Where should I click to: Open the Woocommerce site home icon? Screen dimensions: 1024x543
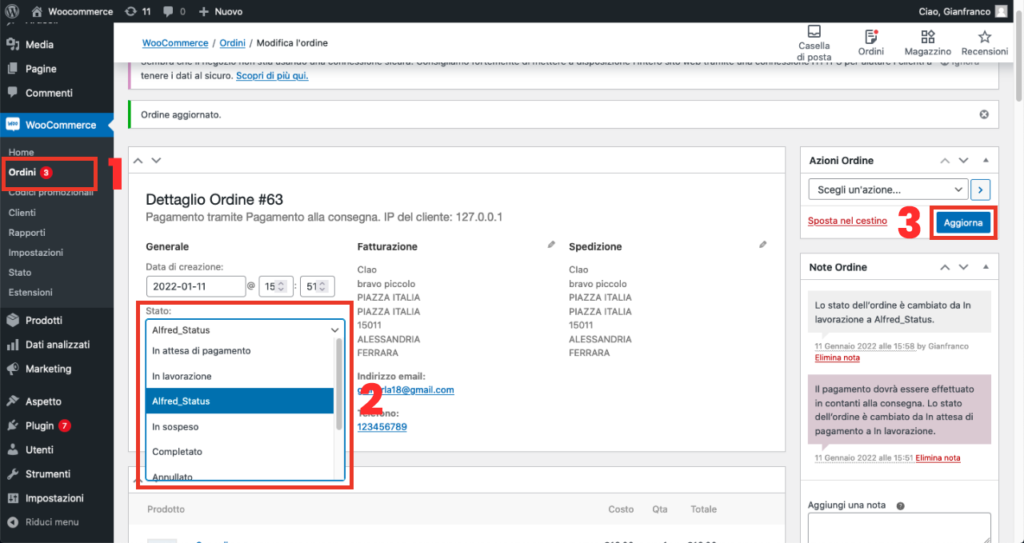pos(38,11)
